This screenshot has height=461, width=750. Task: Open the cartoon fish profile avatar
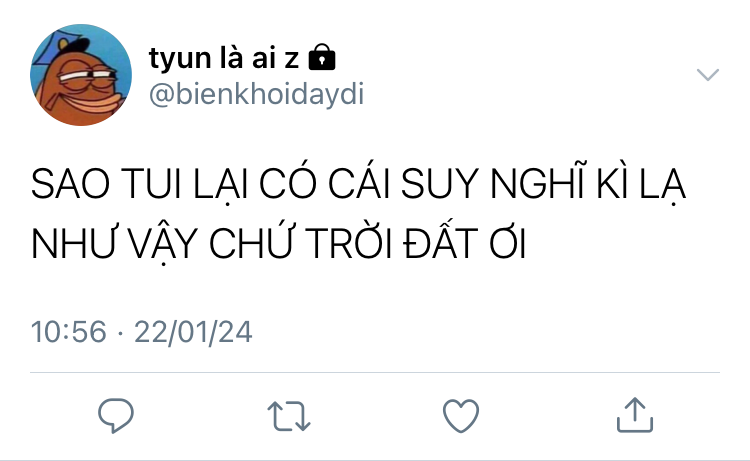(x=81, y=75)
